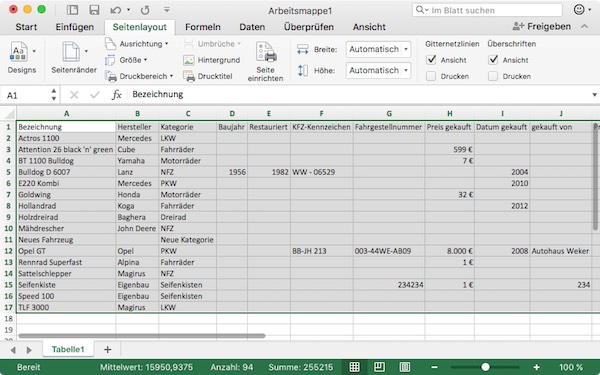
Task: Click the name box stepper arrows
Action: [x=54, y=95]
